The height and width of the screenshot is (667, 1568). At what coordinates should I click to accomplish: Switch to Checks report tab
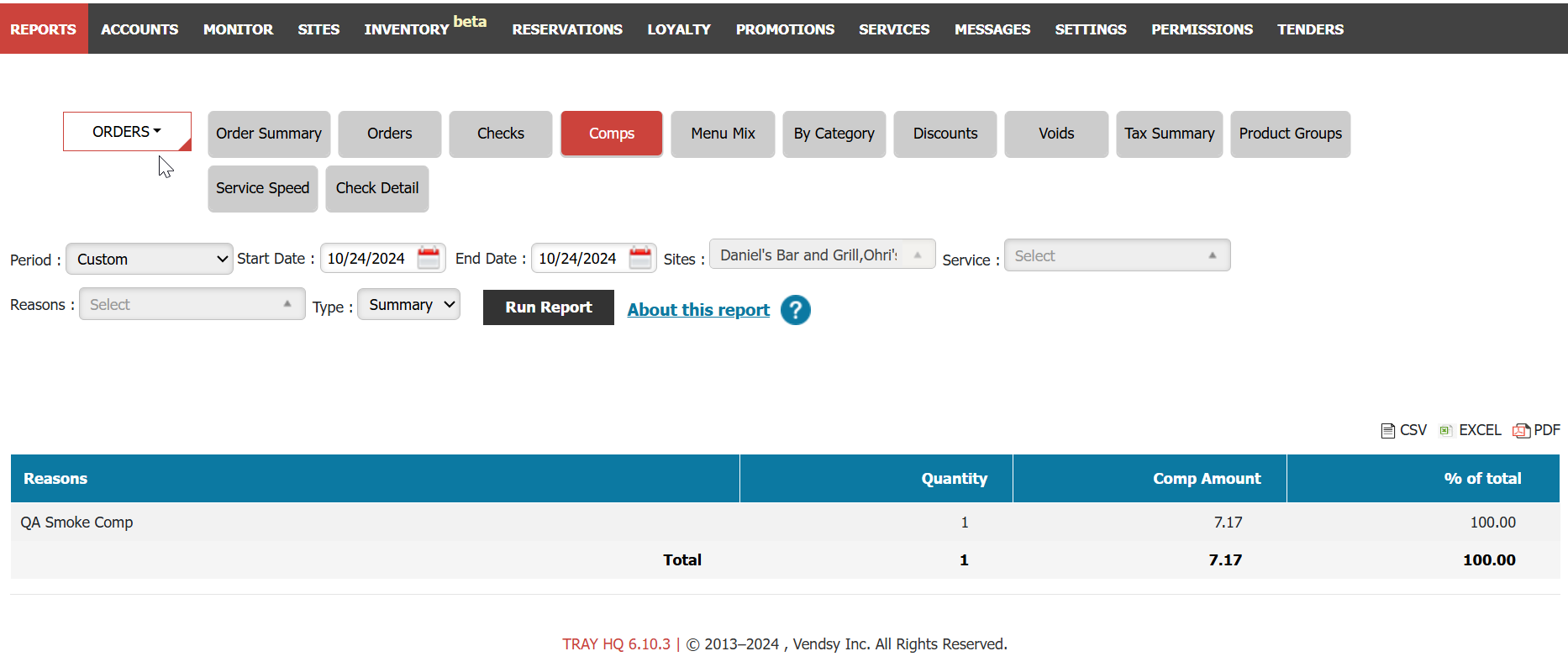click(501, 134)
